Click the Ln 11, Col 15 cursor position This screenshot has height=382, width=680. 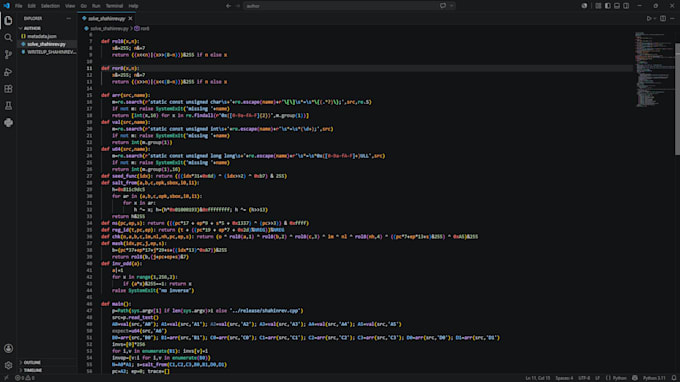[x=537, y=378]
